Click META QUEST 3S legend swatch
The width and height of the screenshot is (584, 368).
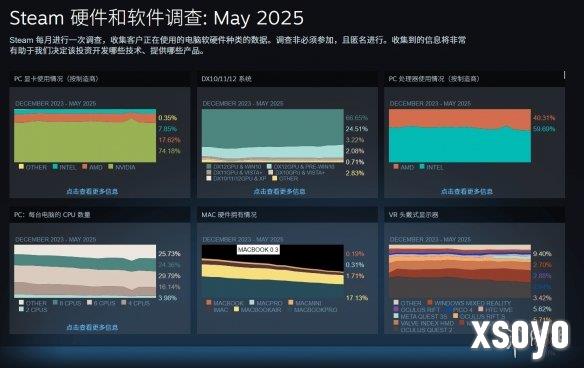point(396,316)
